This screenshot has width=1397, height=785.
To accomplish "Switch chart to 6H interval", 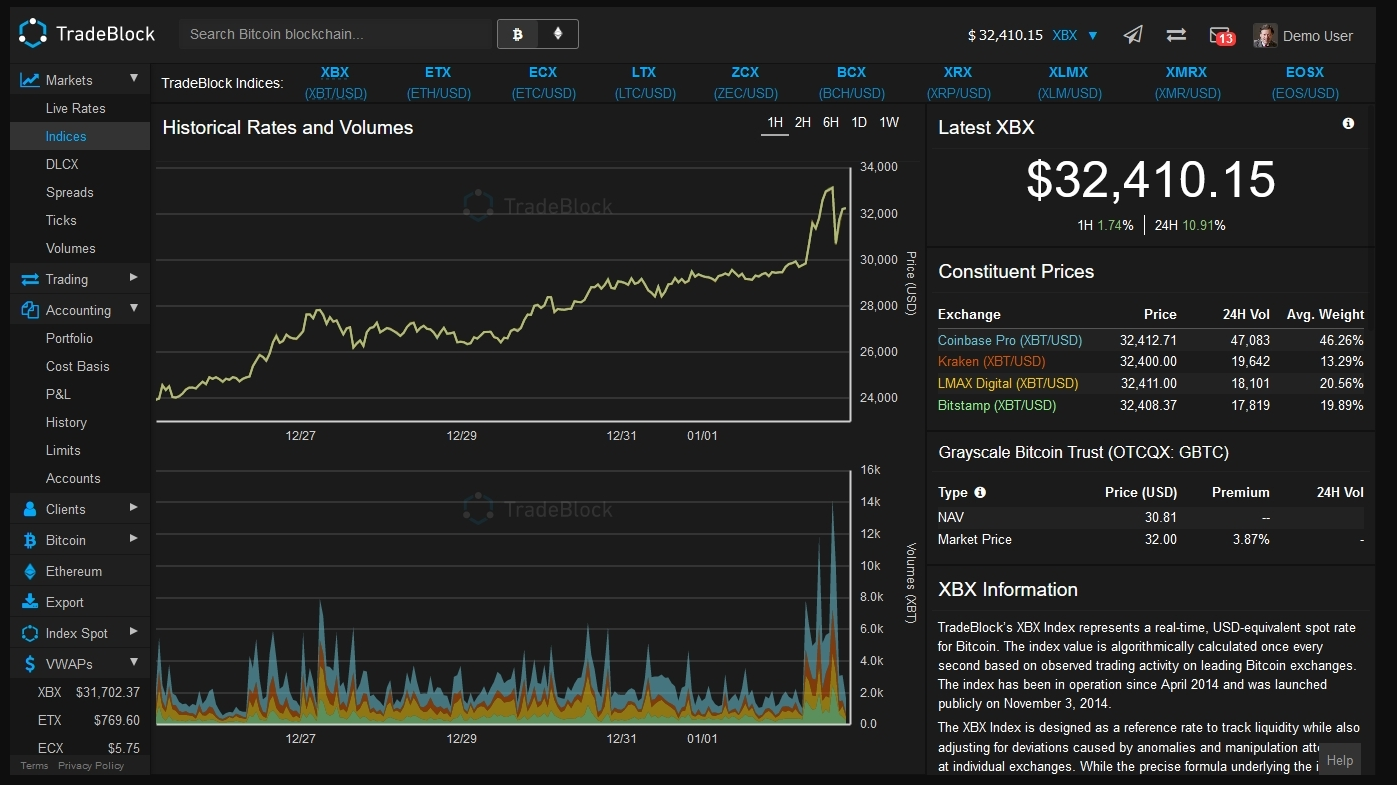I will (x=831, y=122).
